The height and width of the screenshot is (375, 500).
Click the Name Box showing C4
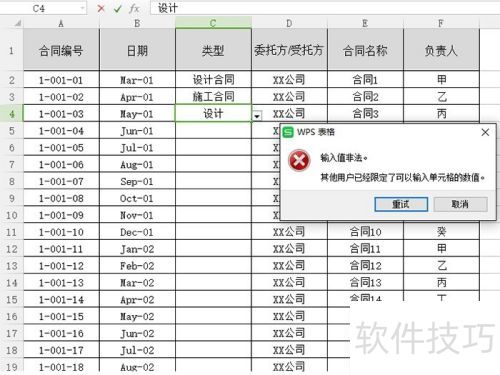[43, 8]
